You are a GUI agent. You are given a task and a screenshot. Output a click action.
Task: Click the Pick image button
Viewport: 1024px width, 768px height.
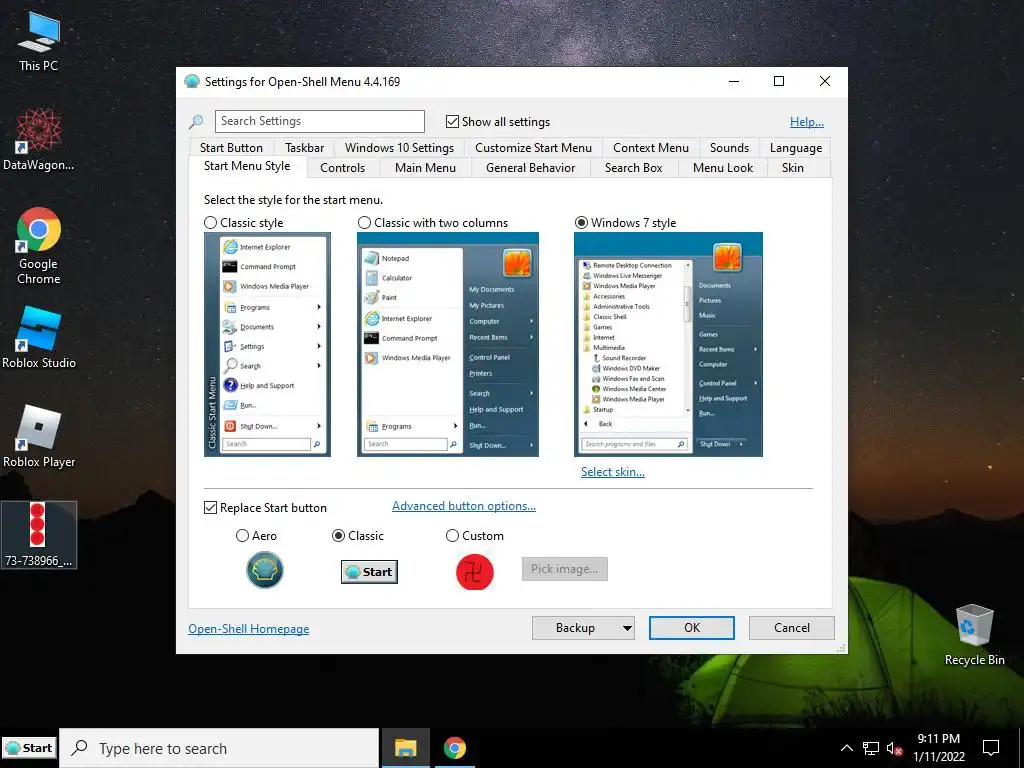coord(564,569)
